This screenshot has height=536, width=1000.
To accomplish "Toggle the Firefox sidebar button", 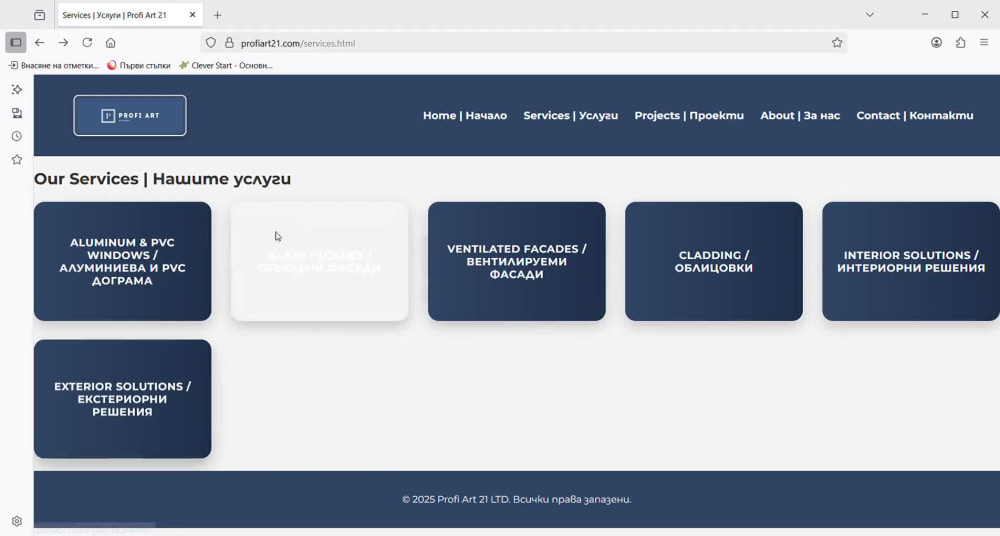I will [x=16, y=43].
